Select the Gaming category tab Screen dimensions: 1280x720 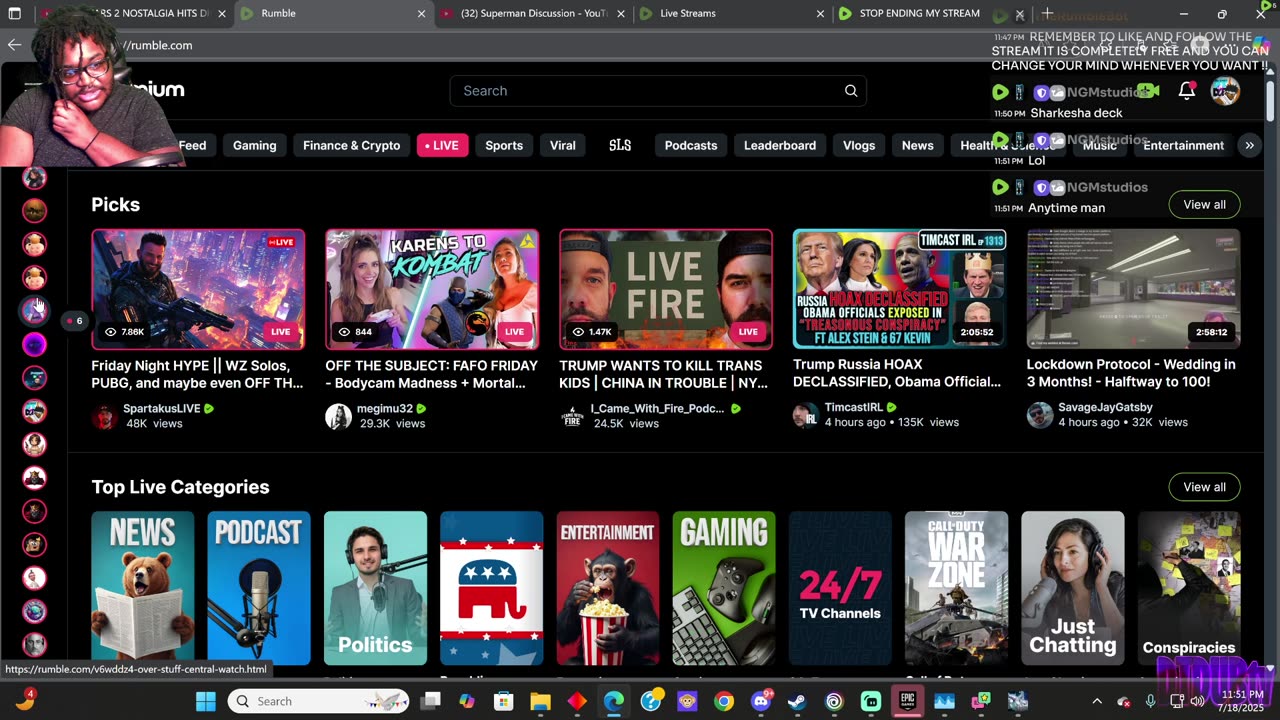(254, 145)
